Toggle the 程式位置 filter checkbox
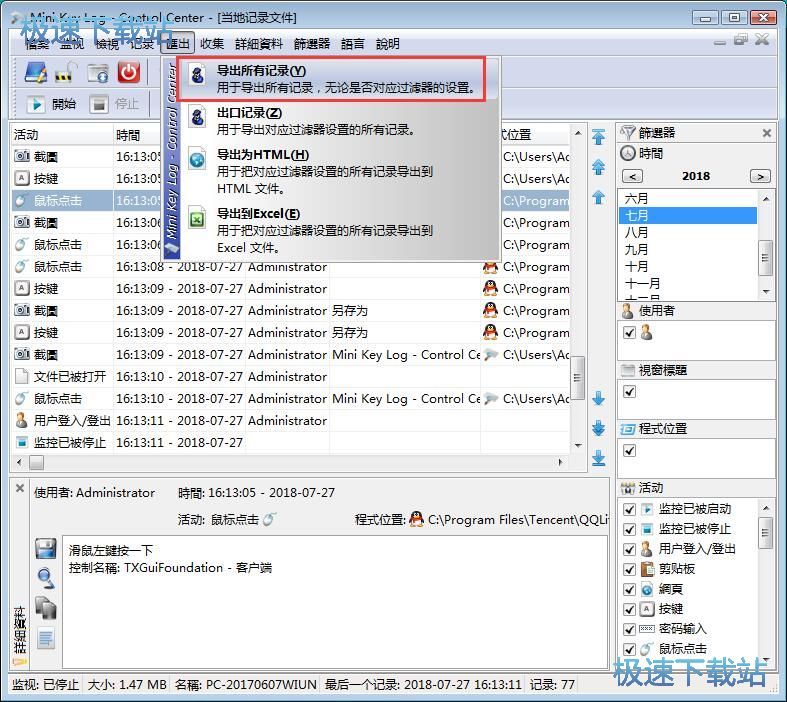787x702 pixels. tap(629, 451)
